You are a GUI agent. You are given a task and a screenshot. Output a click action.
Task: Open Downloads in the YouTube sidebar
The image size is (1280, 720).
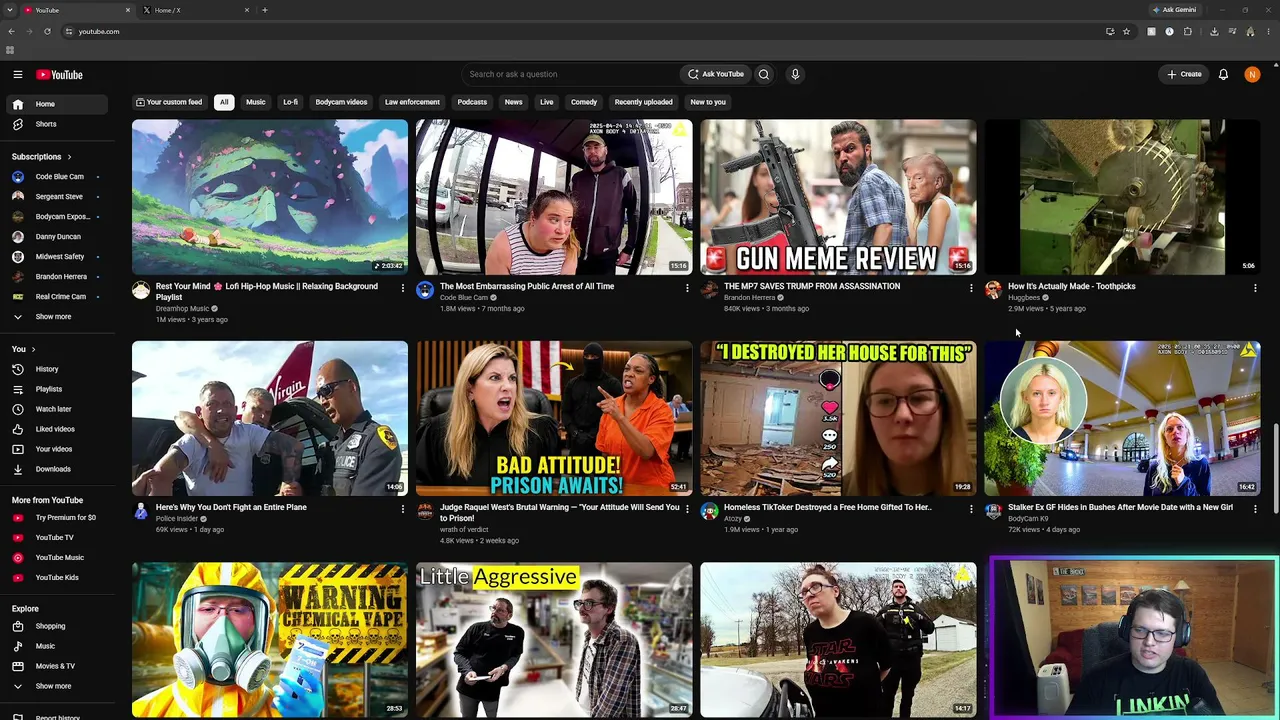pos(56,469)
